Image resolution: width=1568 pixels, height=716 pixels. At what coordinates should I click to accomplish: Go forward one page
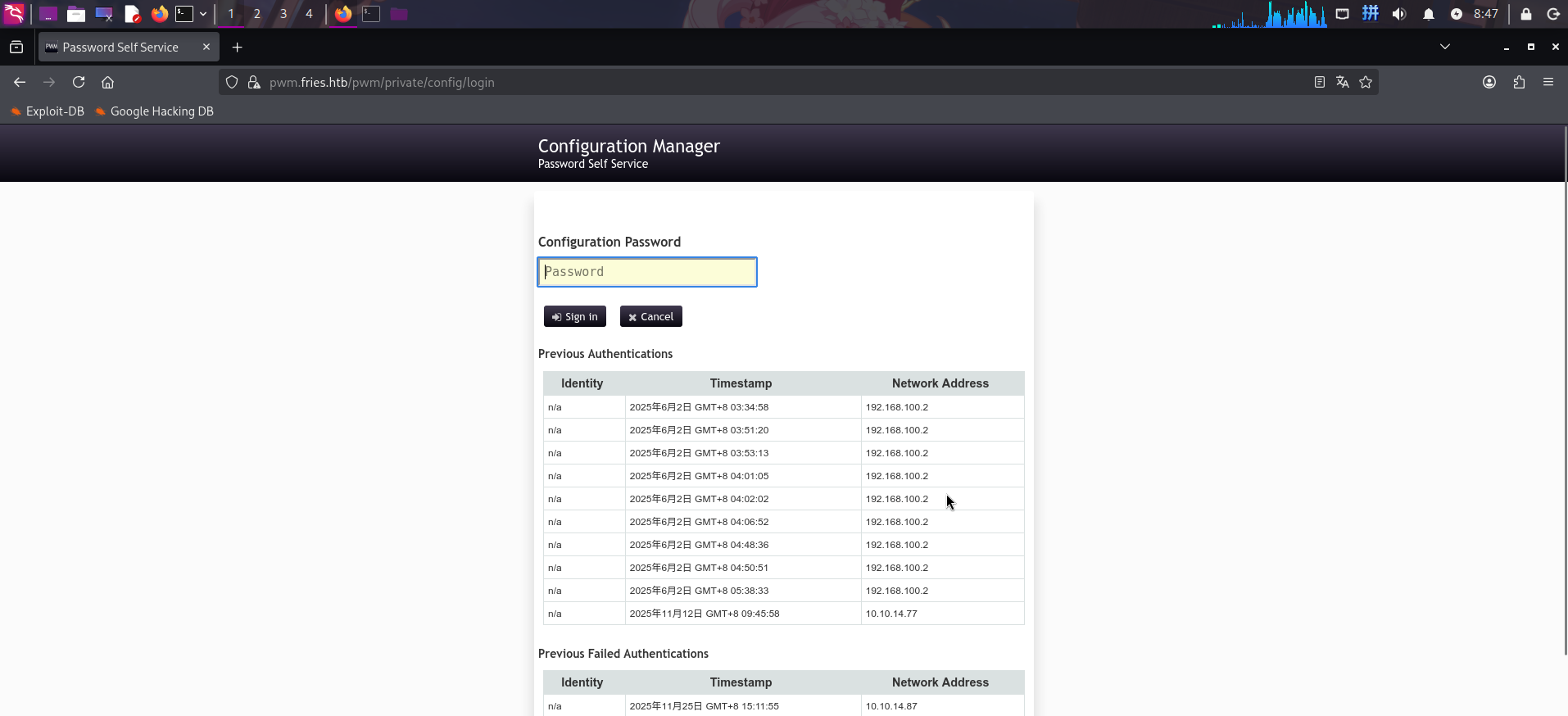click(49, 82)
